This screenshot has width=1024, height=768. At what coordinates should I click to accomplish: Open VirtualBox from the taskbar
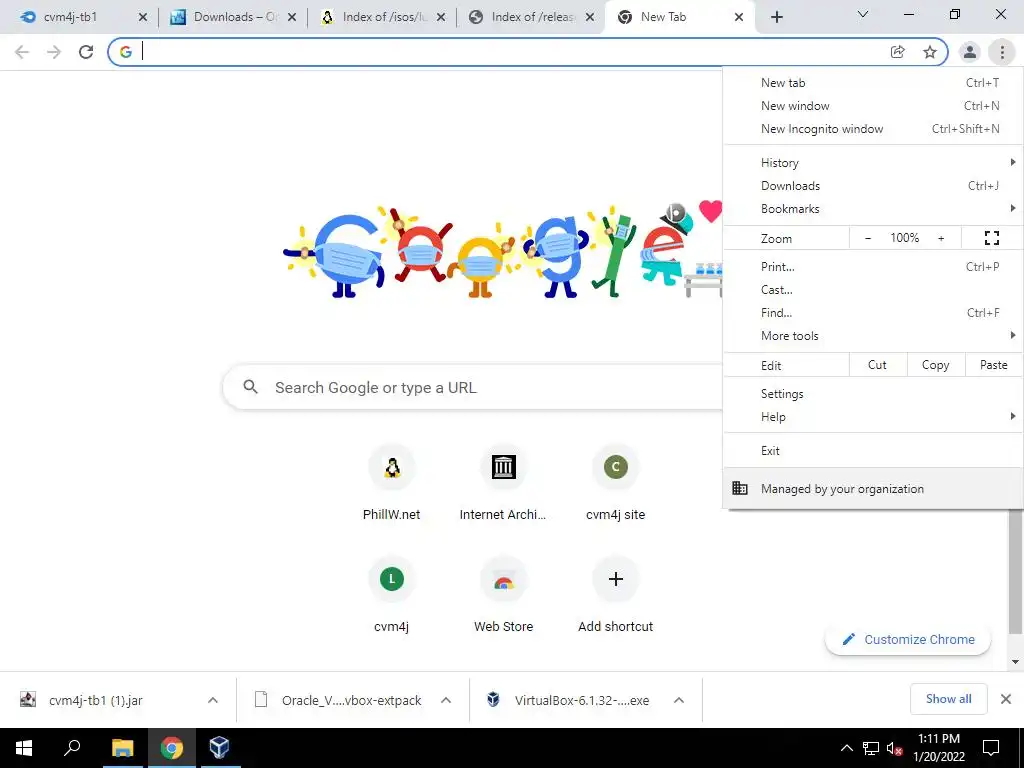tap(219, 748)
